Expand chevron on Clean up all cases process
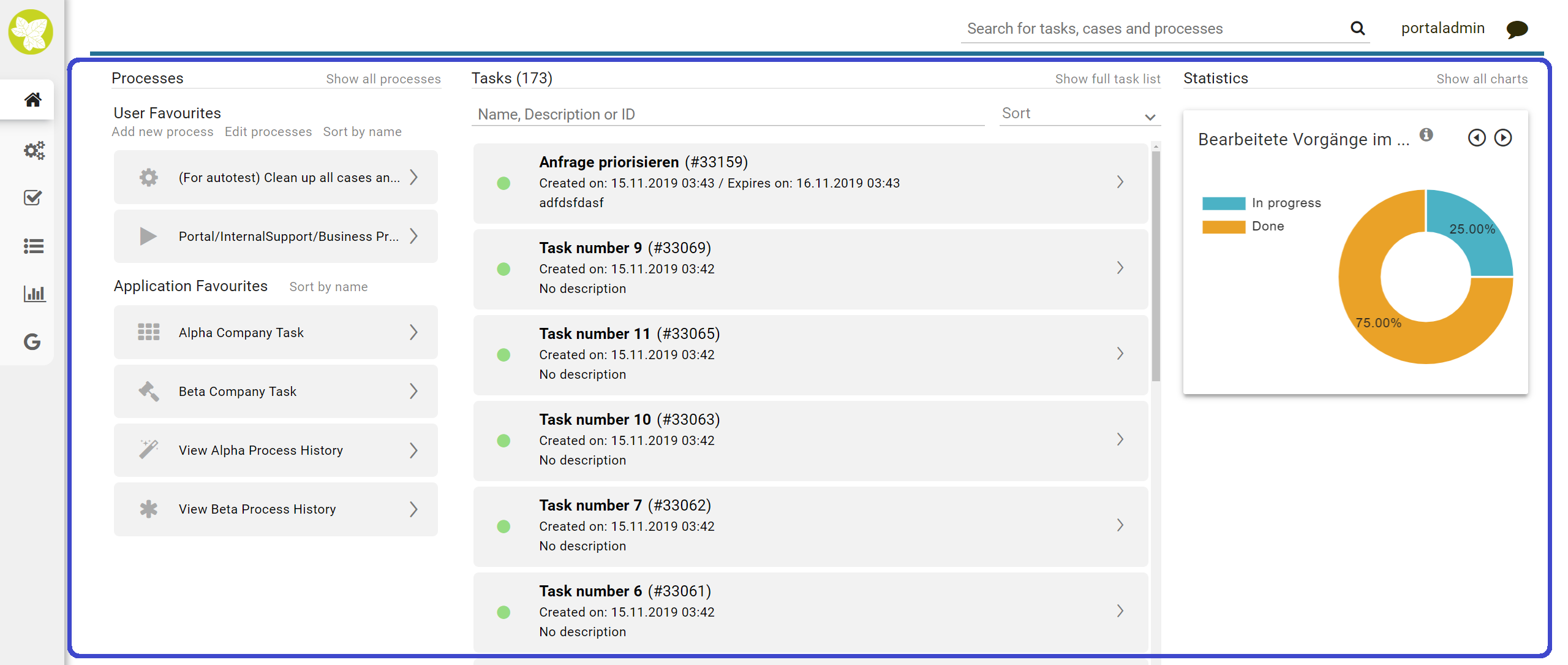This screenshot has width=1568, height=665. (414, 177)
